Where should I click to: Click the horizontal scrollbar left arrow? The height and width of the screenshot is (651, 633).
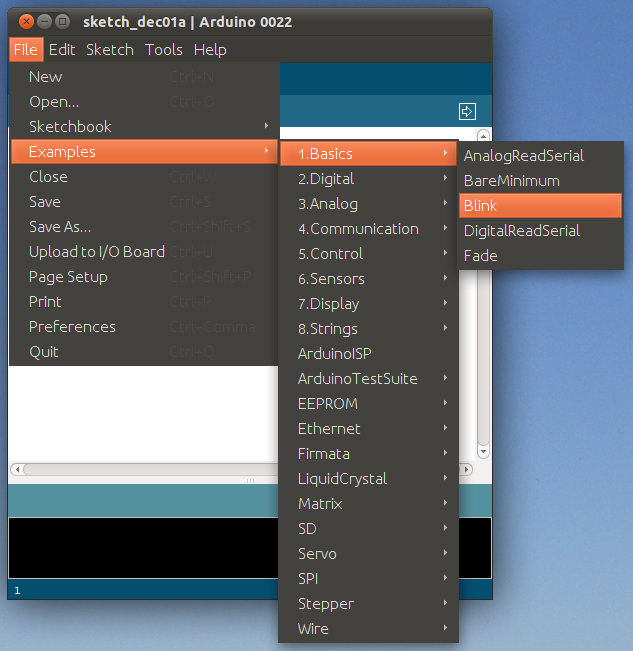click(16, 468)
